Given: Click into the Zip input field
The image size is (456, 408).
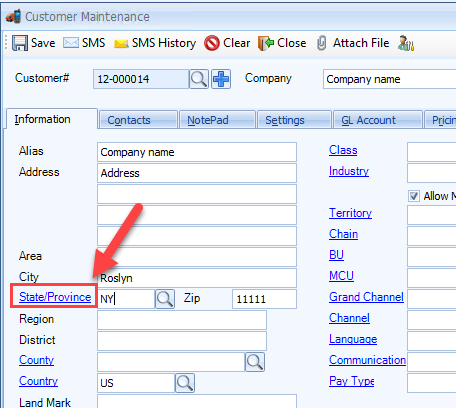Looking at the screenshot, I should [x=264, y=299].
